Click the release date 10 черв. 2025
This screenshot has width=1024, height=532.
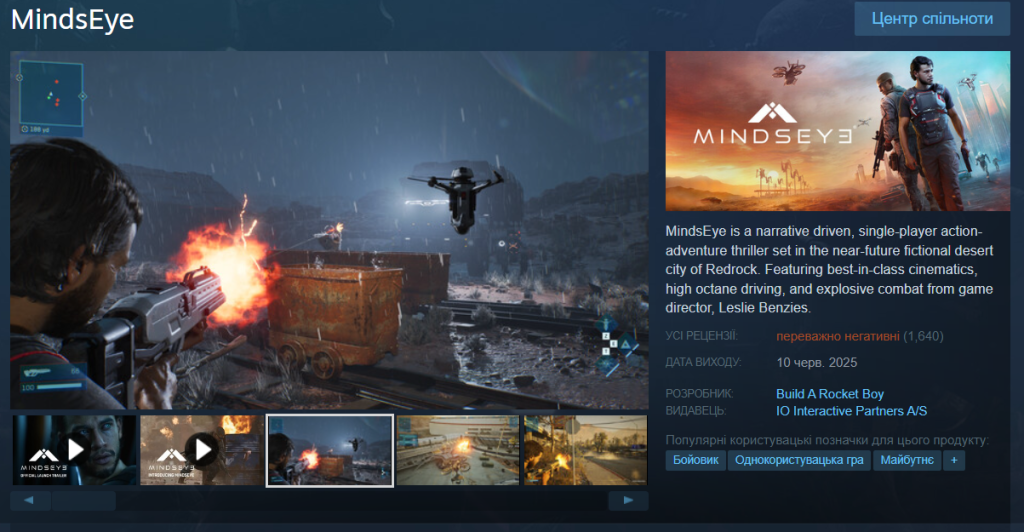816,362
